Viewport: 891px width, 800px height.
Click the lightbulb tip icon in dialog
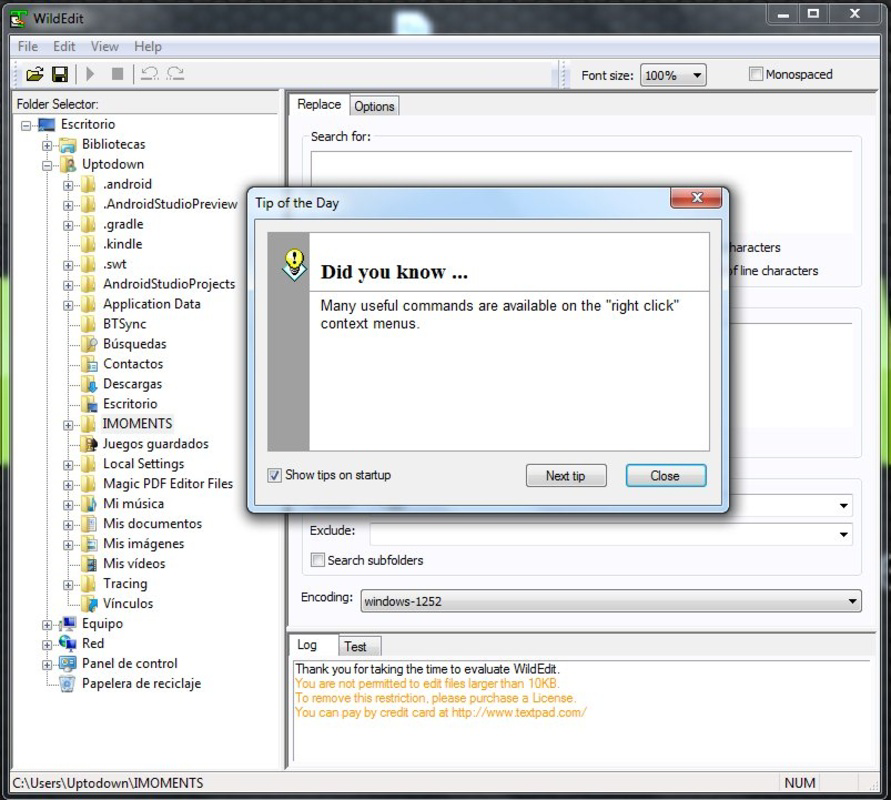click(x=294, y=265)
